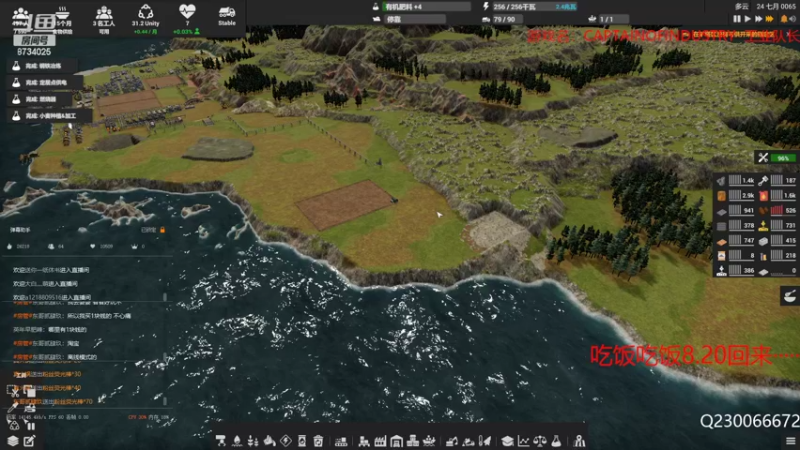Open conveyor belt build category
The width and height of the screenshot is (800, 450).
[x=341, y=441]
